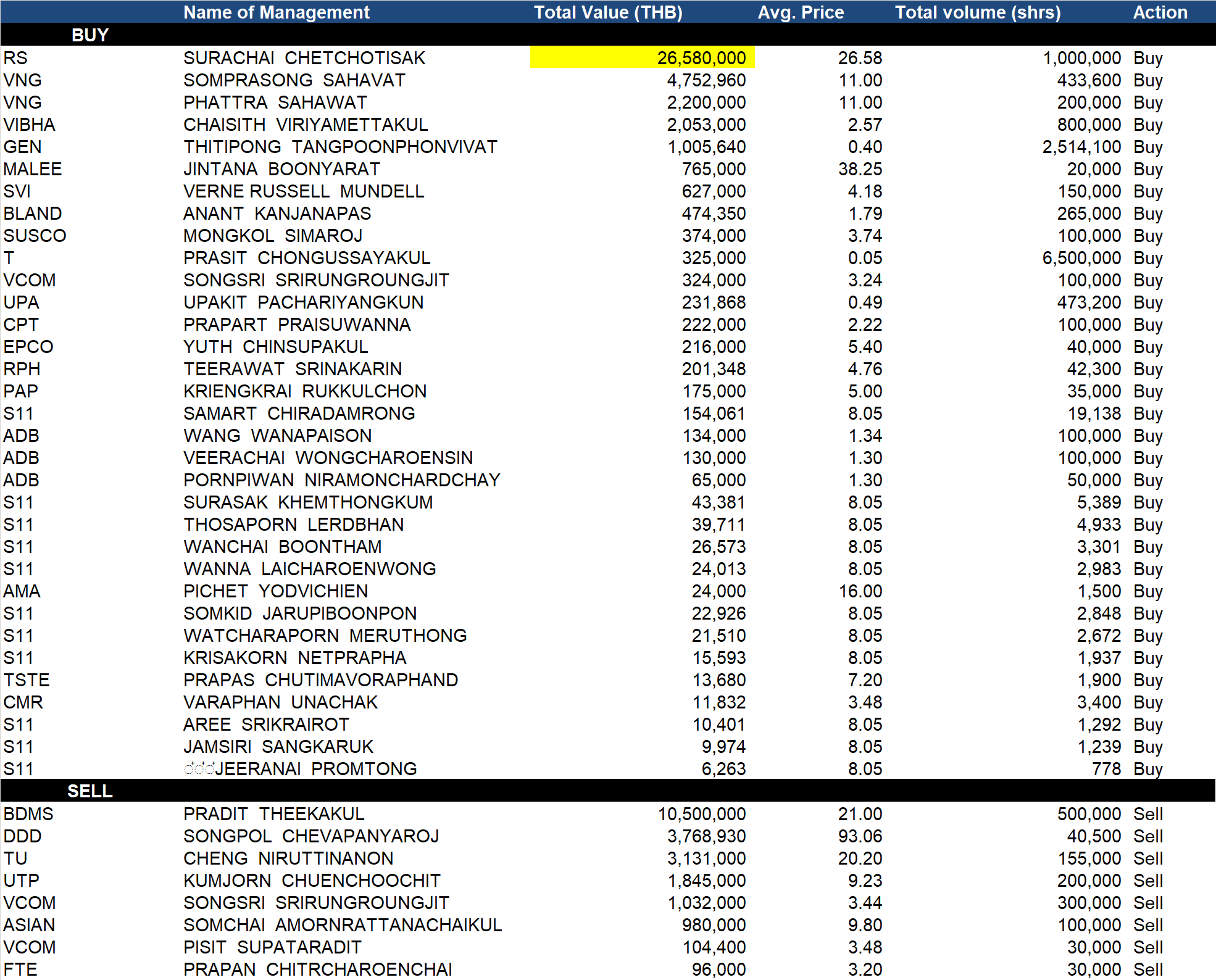Click the 'Name of Management' column header
This screenshot has height=980, width=1216.
[276, 12]
